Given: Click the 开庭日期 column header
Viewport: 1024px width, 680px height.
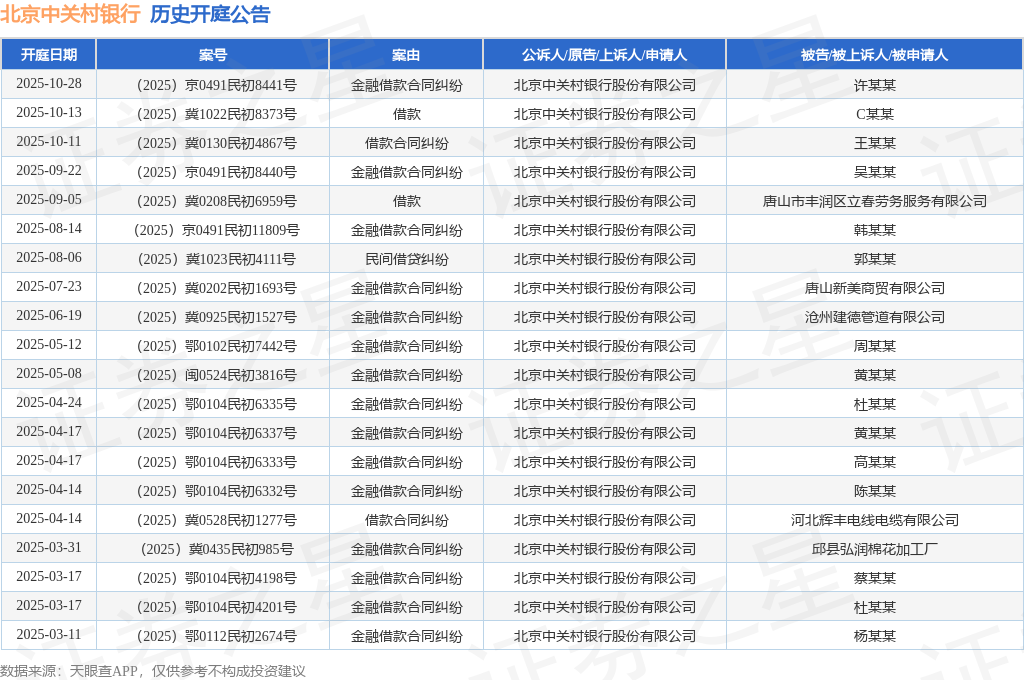Looking at the screenshot, I should [x=49, y=55].
